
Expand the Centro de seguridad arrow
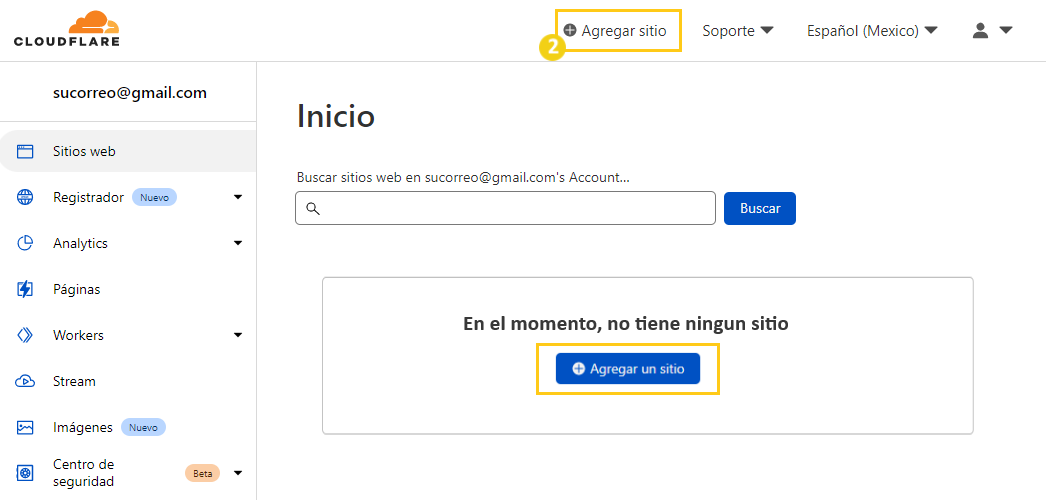238,473
